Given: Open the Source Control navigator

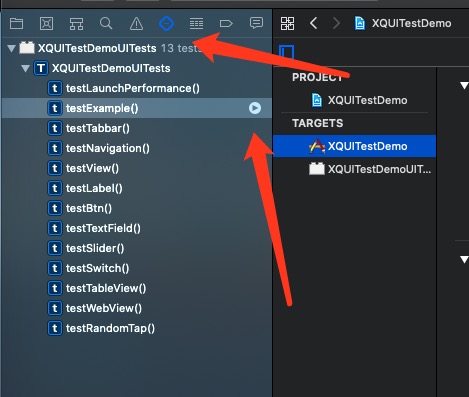Looking at the screenshot, I should coord(46,24).
